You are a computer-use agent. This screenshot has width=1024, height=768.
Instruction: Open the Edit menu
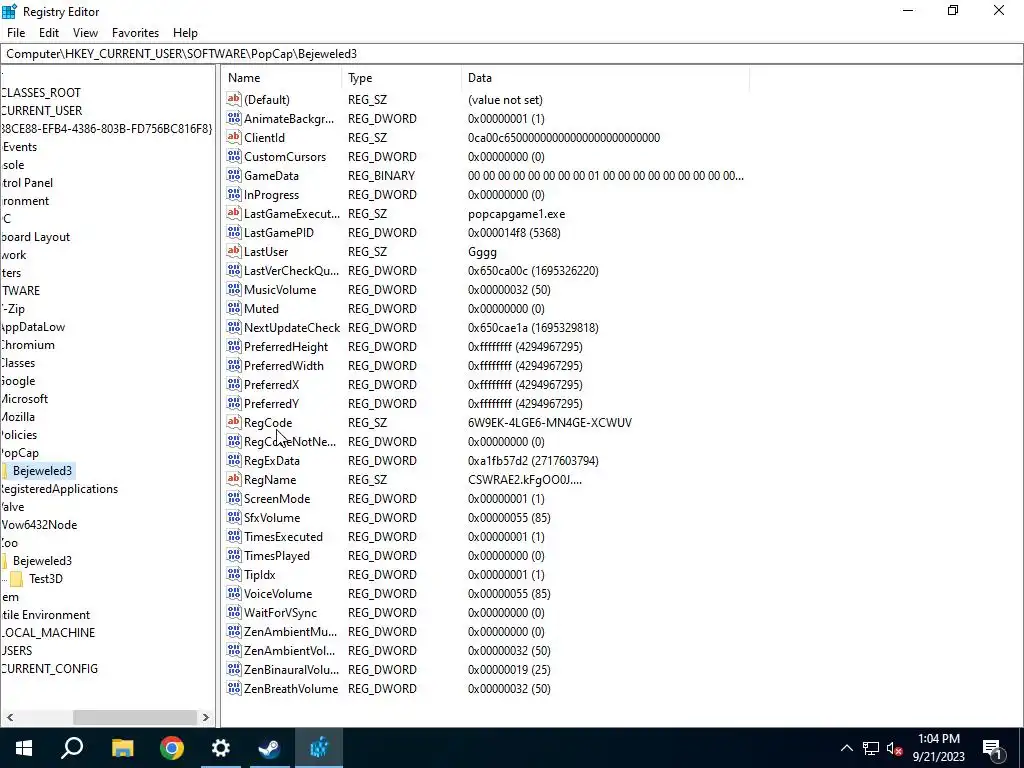click(x=49, y=33)
